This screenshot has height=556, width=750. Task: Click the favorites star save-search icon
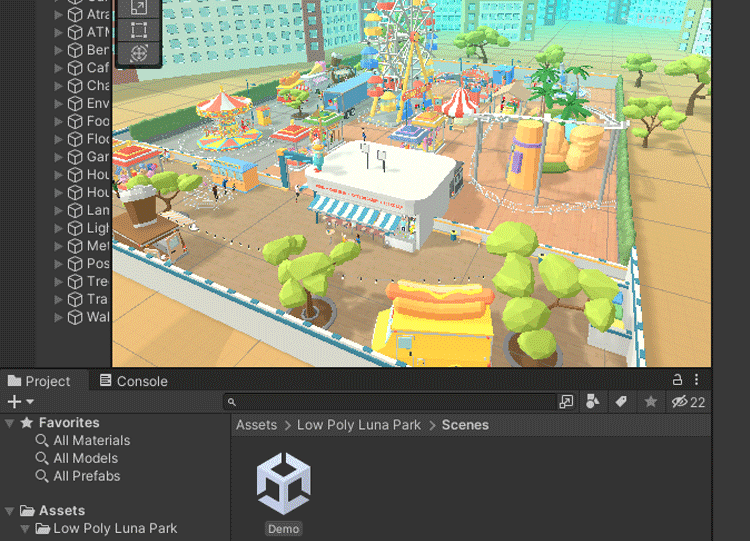(x=651, y=402)
